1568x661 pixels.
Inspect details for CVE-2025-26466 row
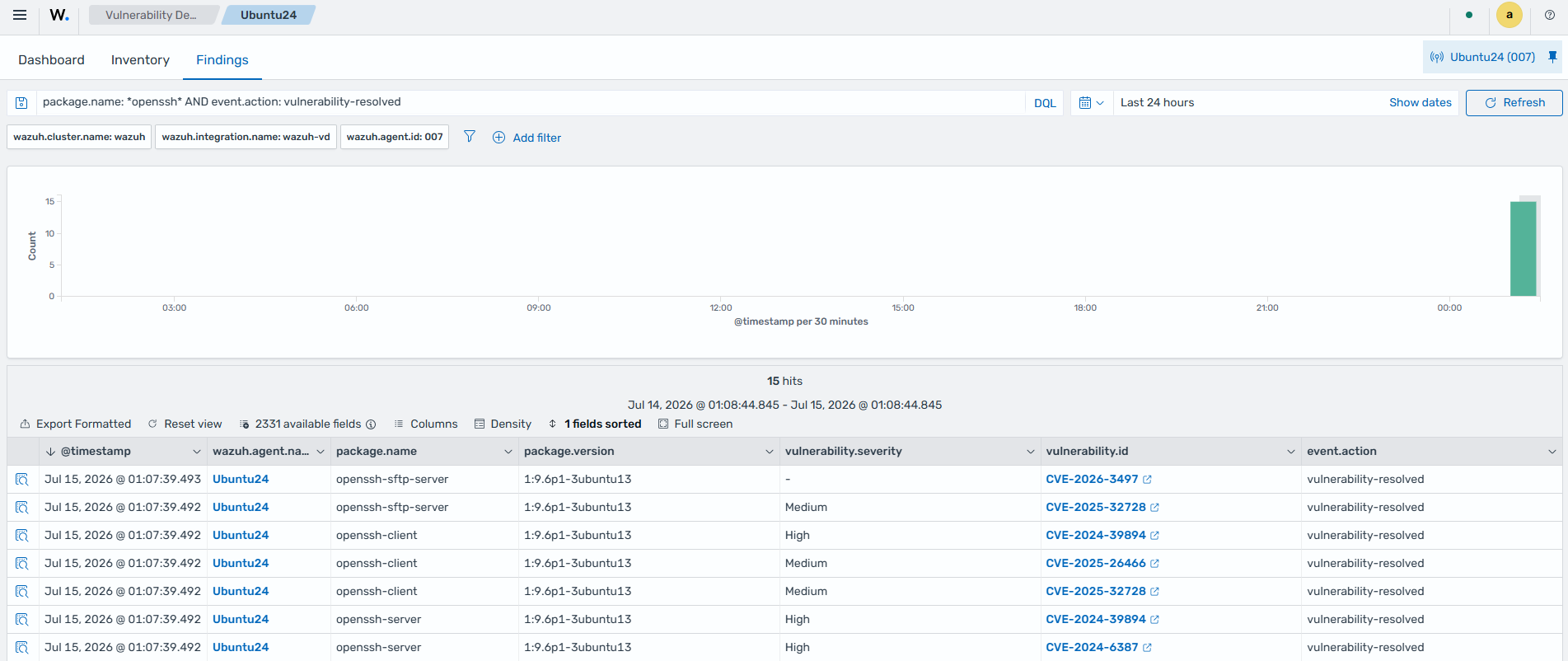coord(22,564)
